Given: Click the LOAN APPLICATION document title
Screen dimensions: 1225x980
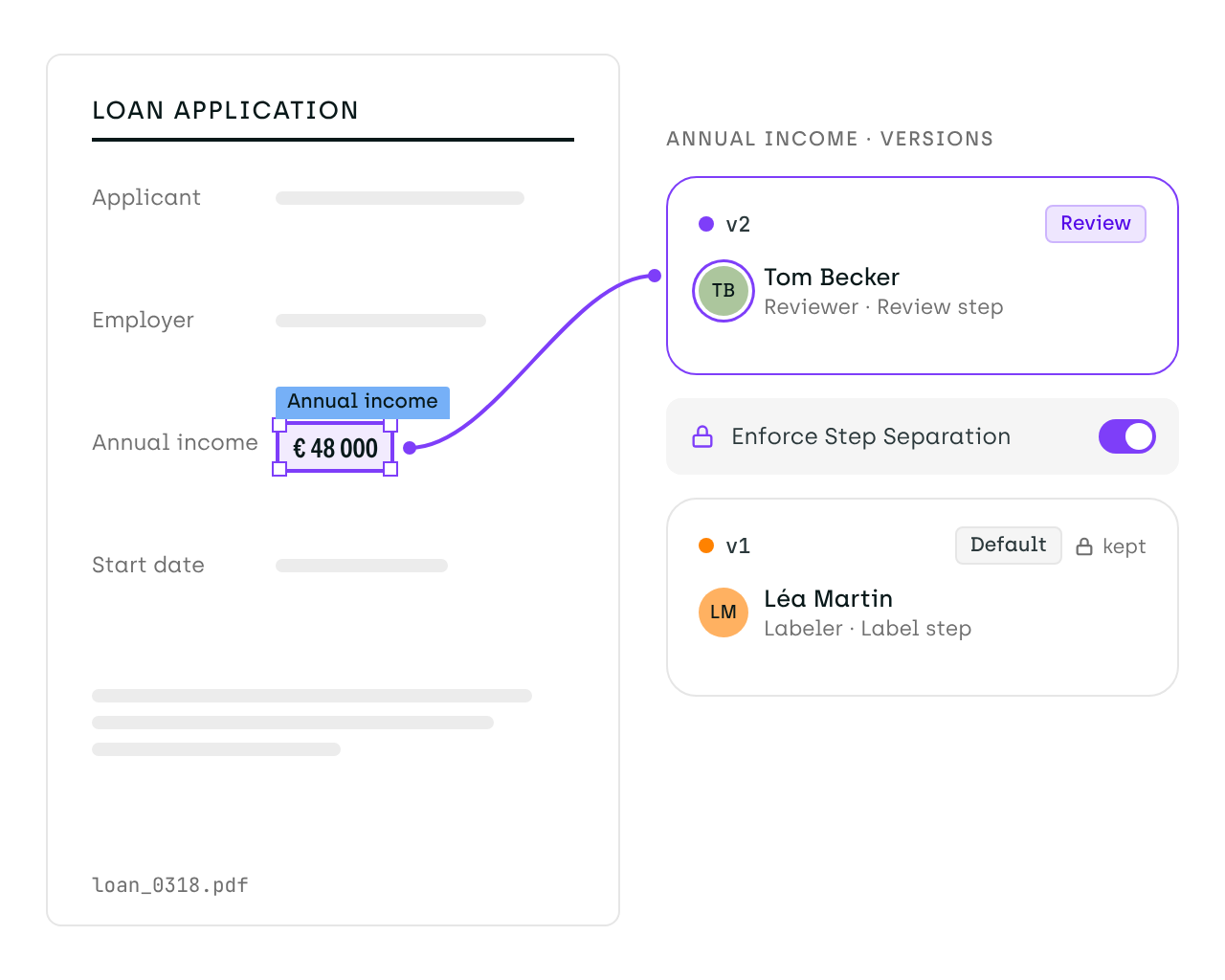Looking at the screenshot, I should [x=225, y=111].
